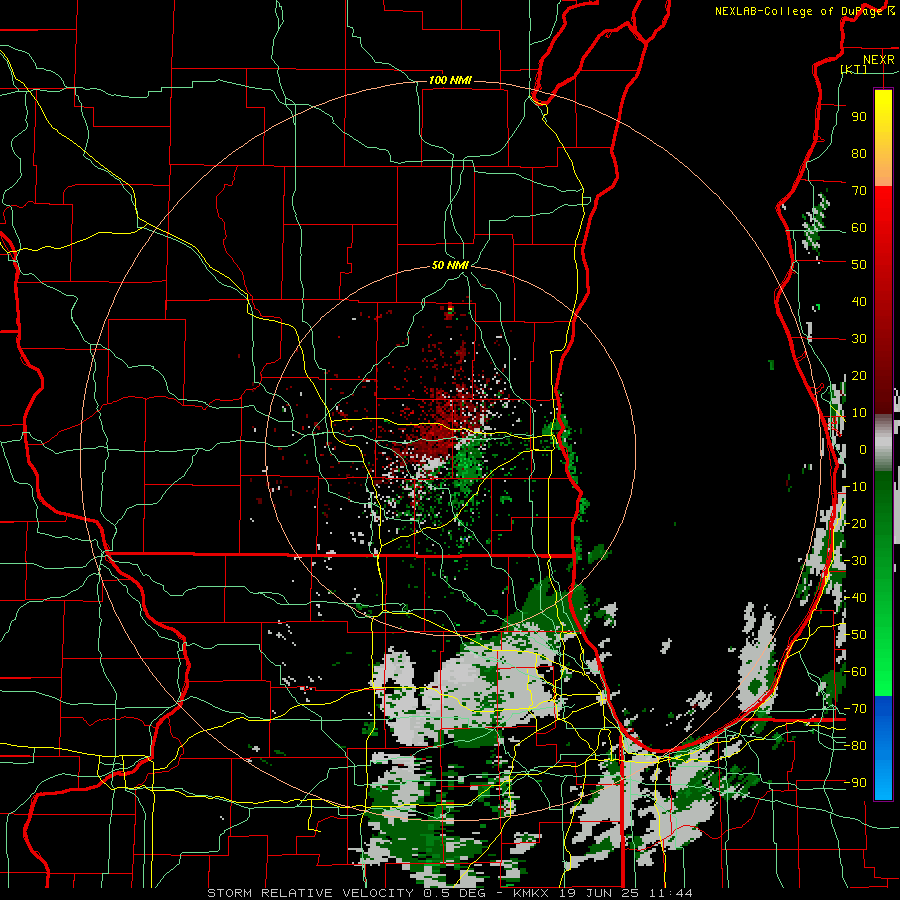Screen dimensions: 900x900
Task: Click the positive 90 value on the scale
Action: click(859, 117)
